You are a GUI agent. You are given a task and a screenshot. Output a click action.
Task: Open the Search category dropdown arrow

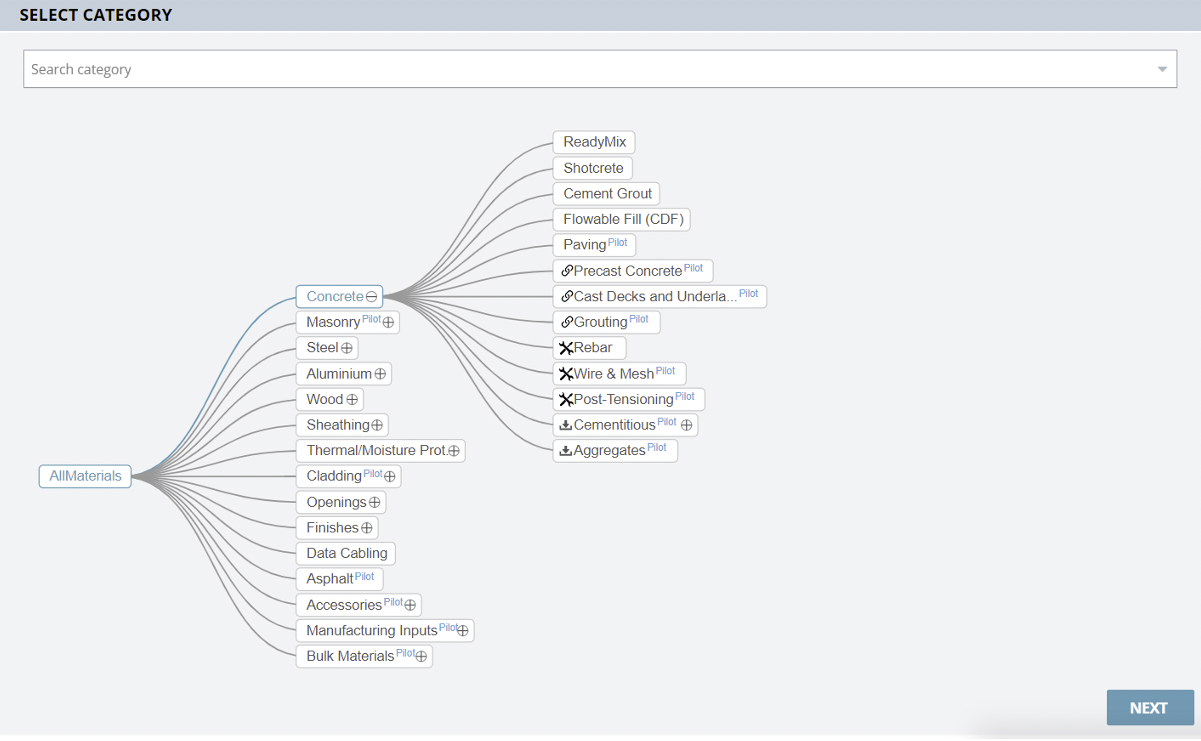[x=1162, y=70]
